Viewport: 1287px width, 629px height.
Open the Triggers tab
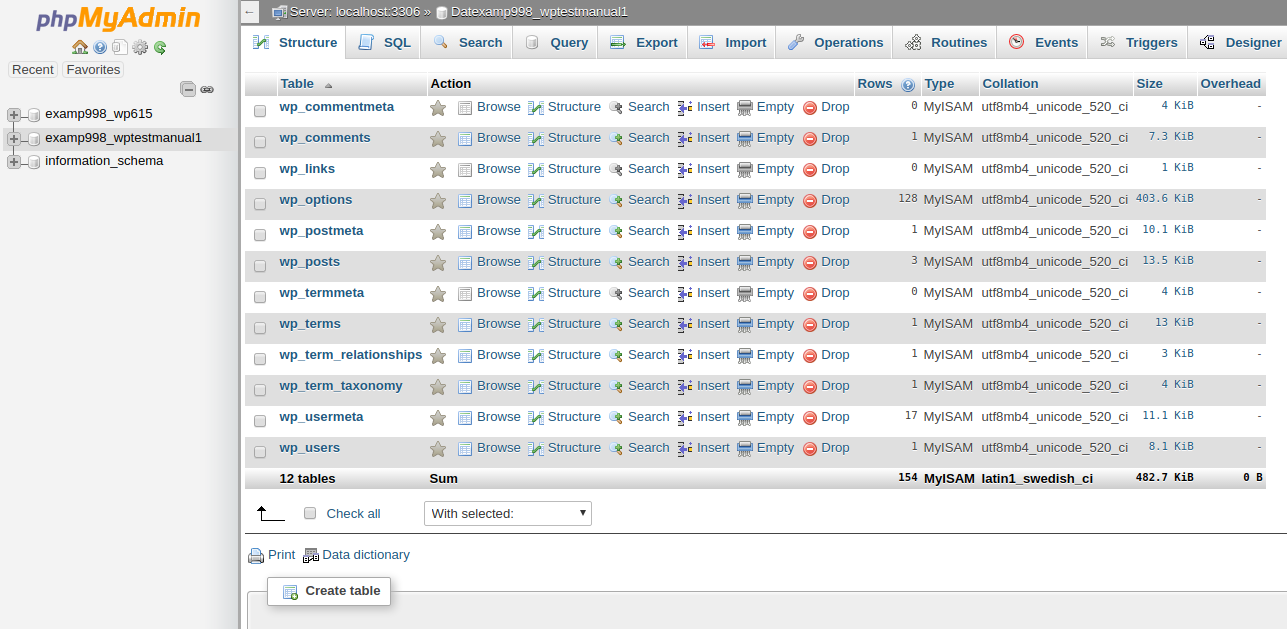1138,43
